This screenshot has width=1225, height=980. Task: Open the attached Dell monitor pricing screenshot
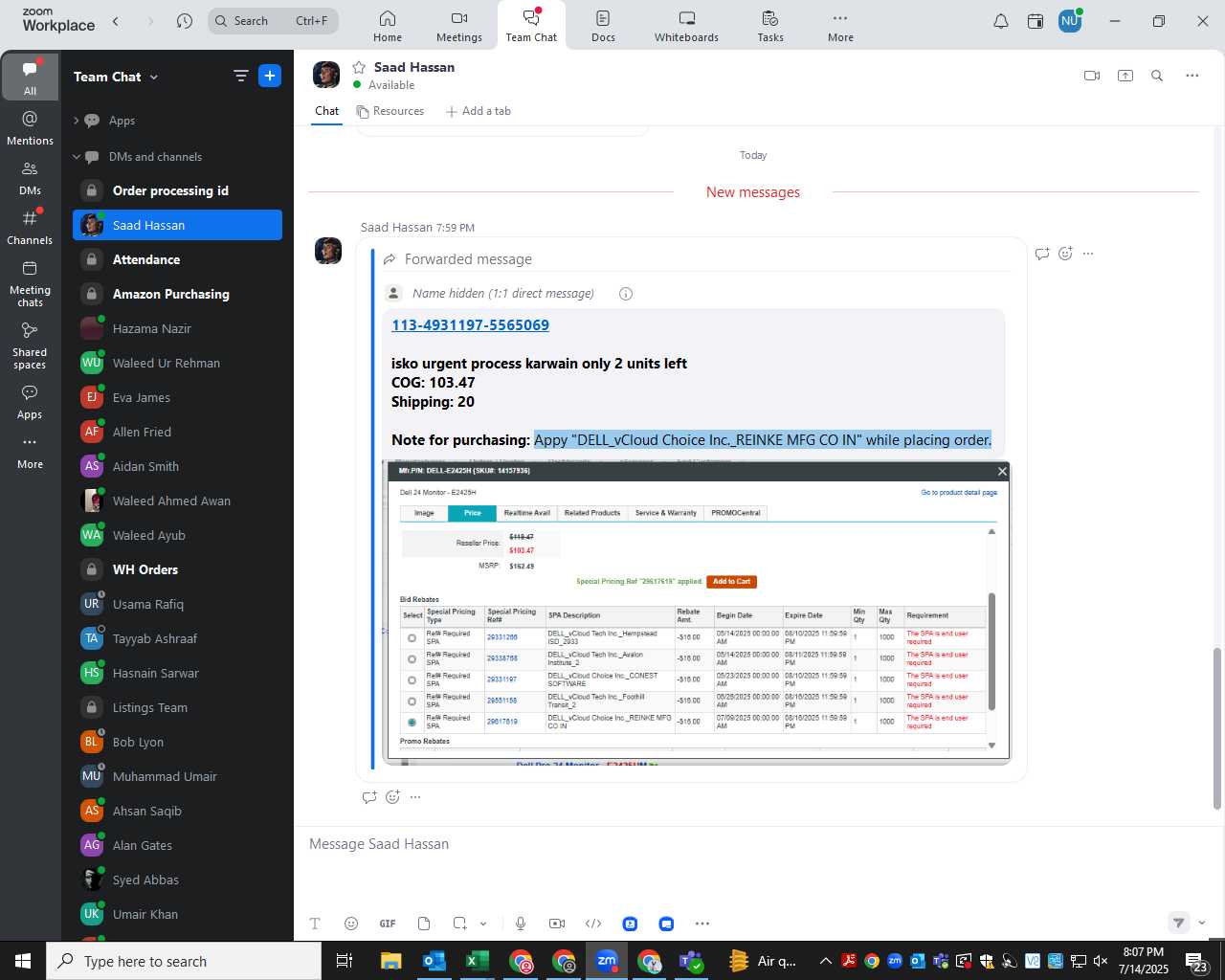(696, 612)
